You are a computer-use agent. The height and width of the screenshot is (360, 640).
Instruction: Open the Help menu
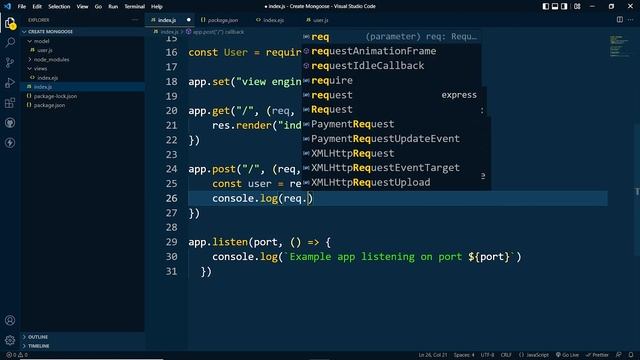(x=157, y=7)
